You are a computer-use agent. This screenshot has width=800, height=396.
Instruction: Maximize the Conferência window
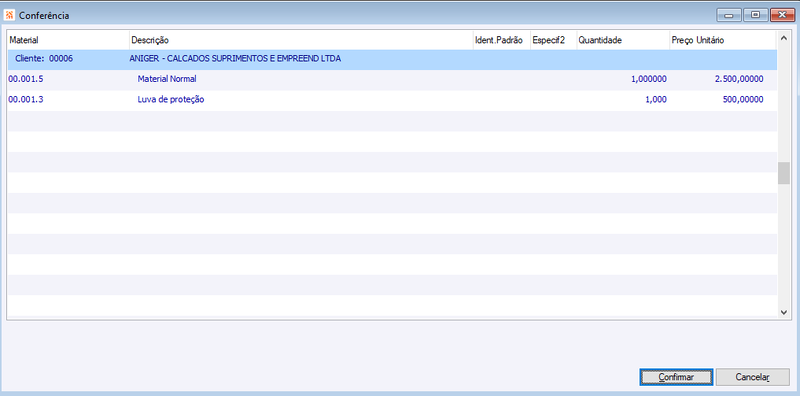point(756,15)
